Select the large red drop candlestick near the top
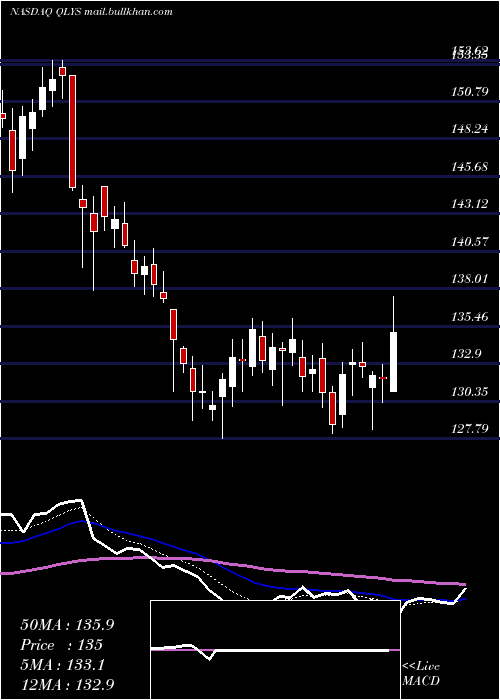Viewport: 500px width, 700px height. [72, 131]
